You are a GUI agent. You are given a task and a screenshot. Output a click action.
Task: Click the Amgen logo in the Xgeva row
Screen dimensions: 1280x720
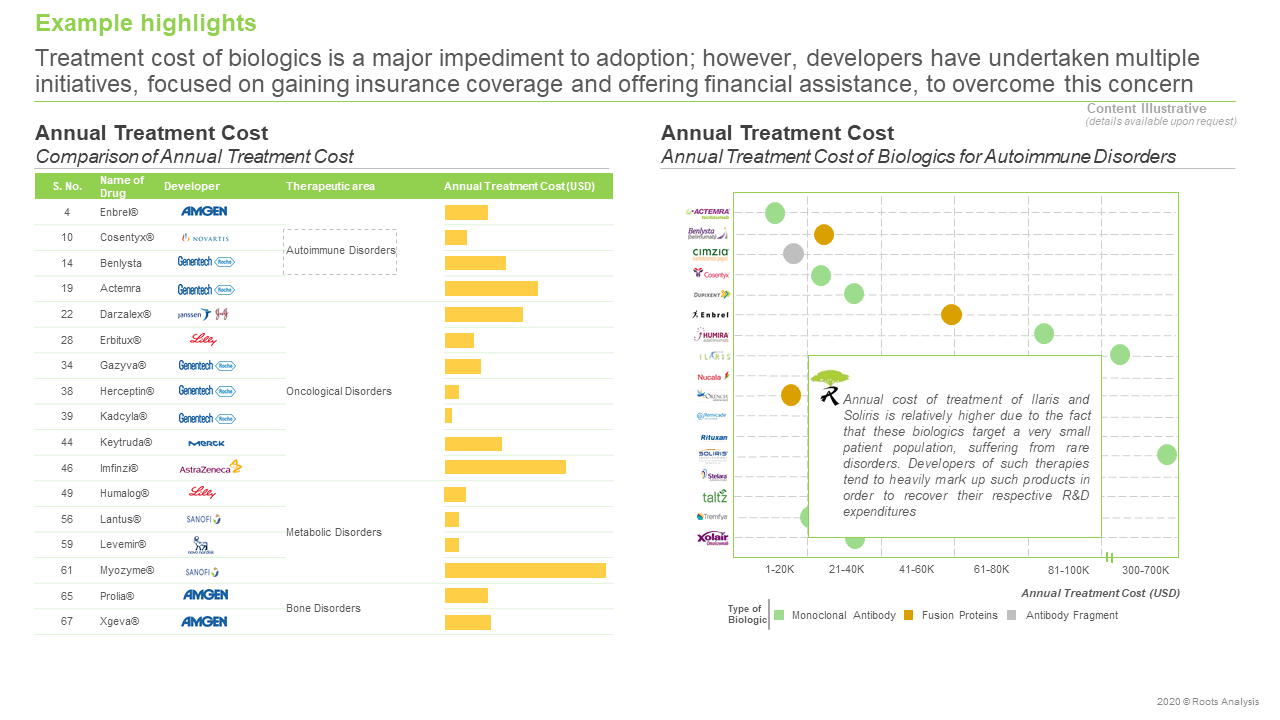point(205,621)
